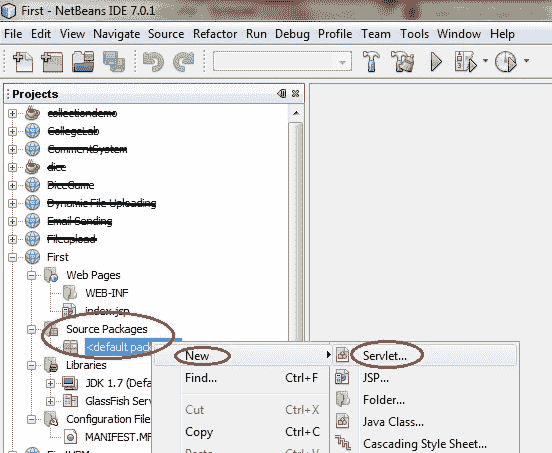The width and height of the screenshot is (552, 453).
Task: Expand the dice project node
Action: [12, 167]
